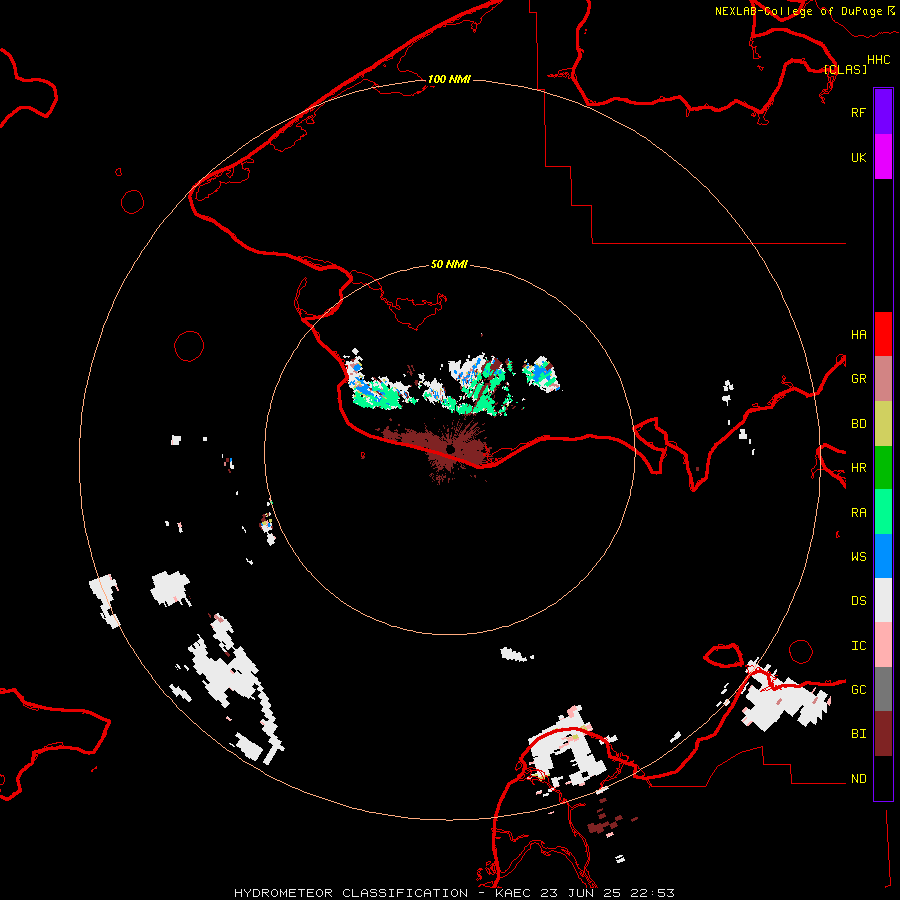Click the magenta UK color swatch
Screen dimensions: 900x900
pyautogui.click(x=883, y=157)
